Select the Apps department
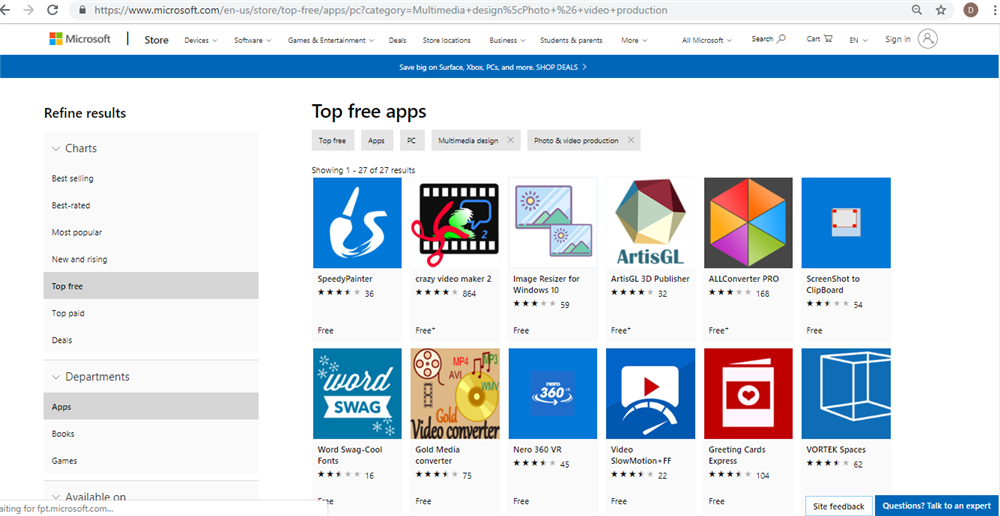The width and height of the screenshot is (1000, 516). [x=151, y=406]
